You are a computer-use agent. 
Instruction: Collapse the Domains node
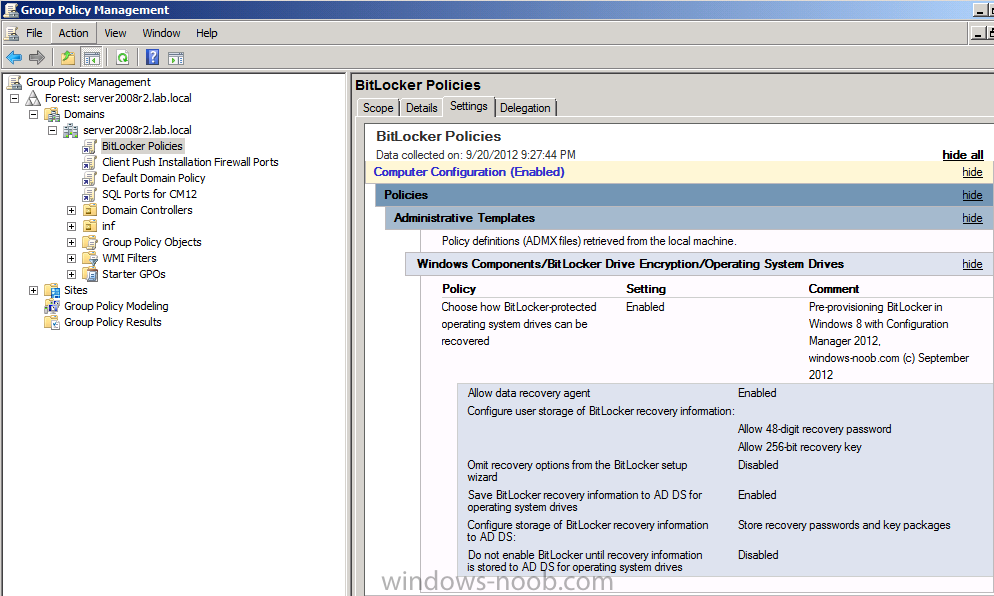click(34, 114)
